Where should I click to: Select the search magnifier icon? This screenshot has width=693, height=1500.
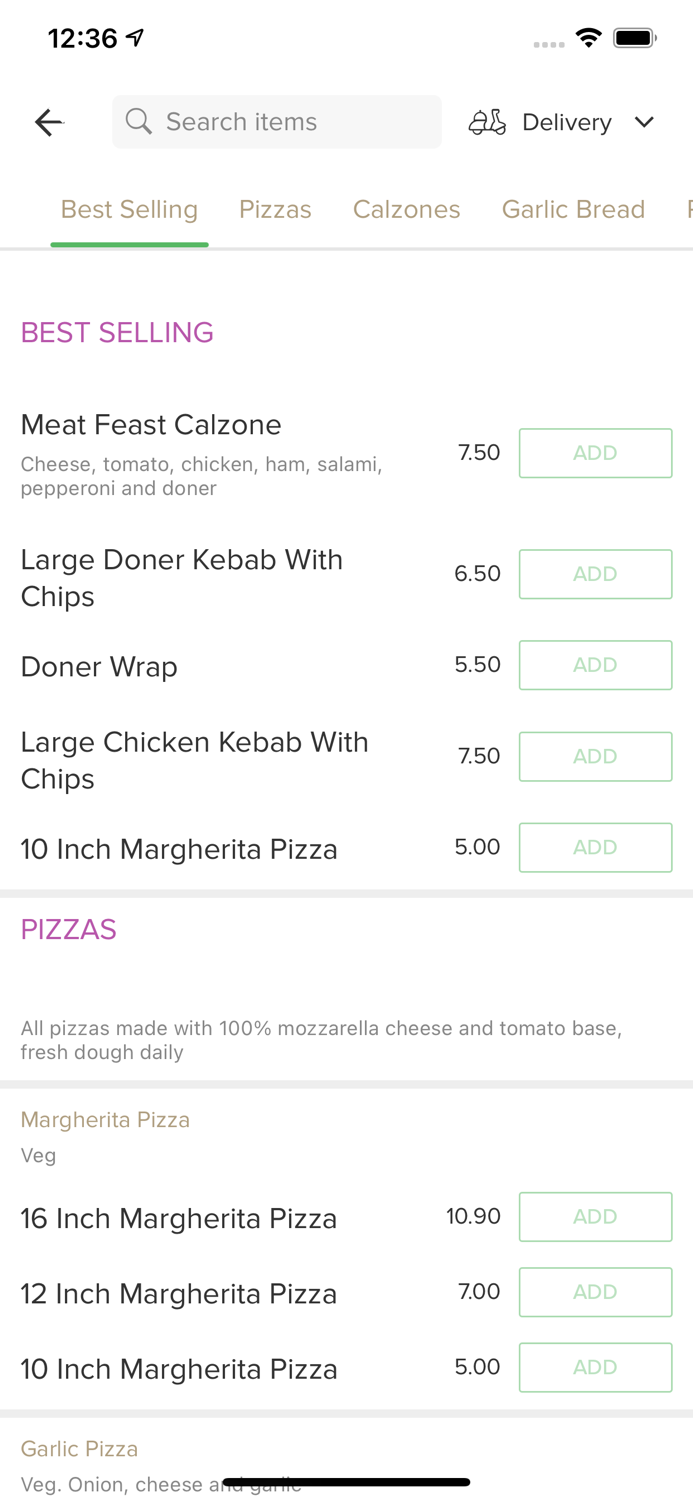tap(139, 121)
